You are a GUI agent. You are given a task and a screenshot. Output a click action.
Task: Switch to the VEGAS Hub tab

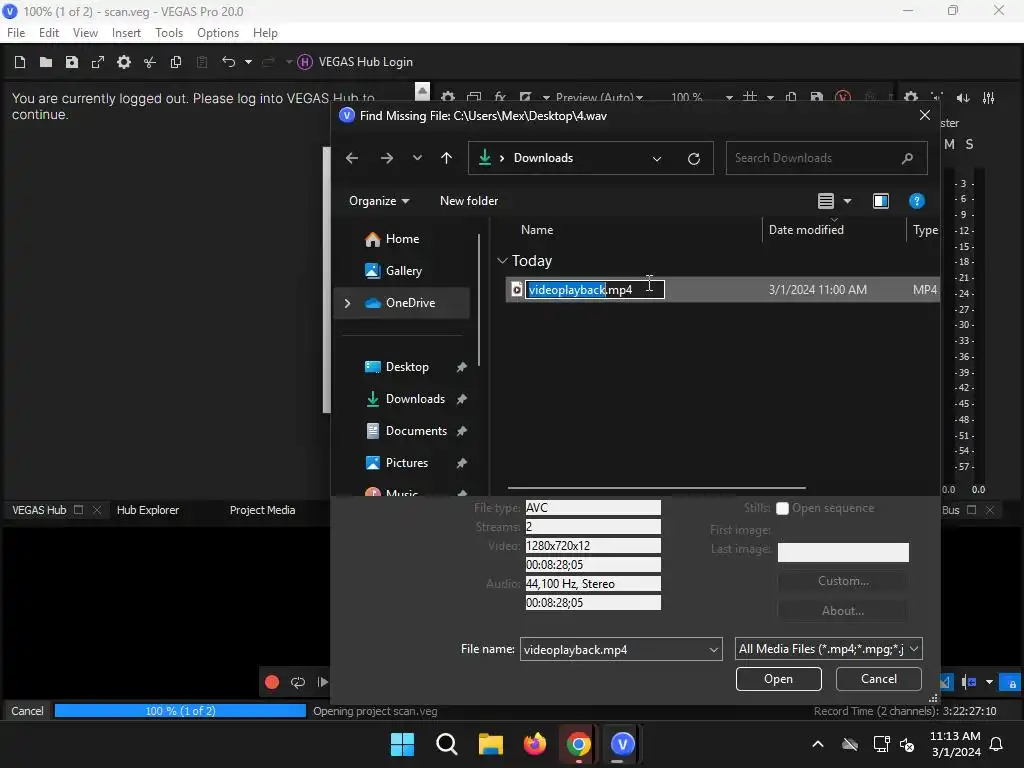[x=39, y=511]
